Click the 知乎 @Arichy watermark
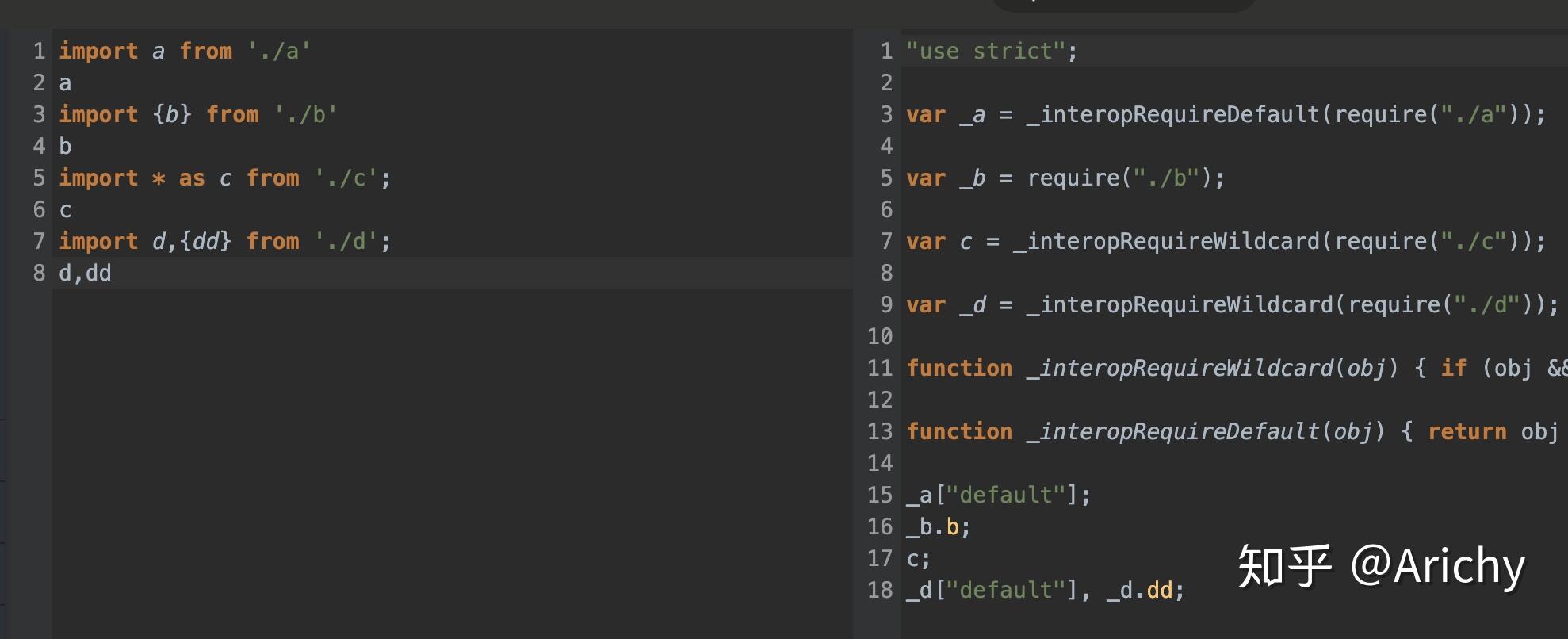Image resolution: width=1568 pixels, height=639 pixels. click(x=1381, y=566)
